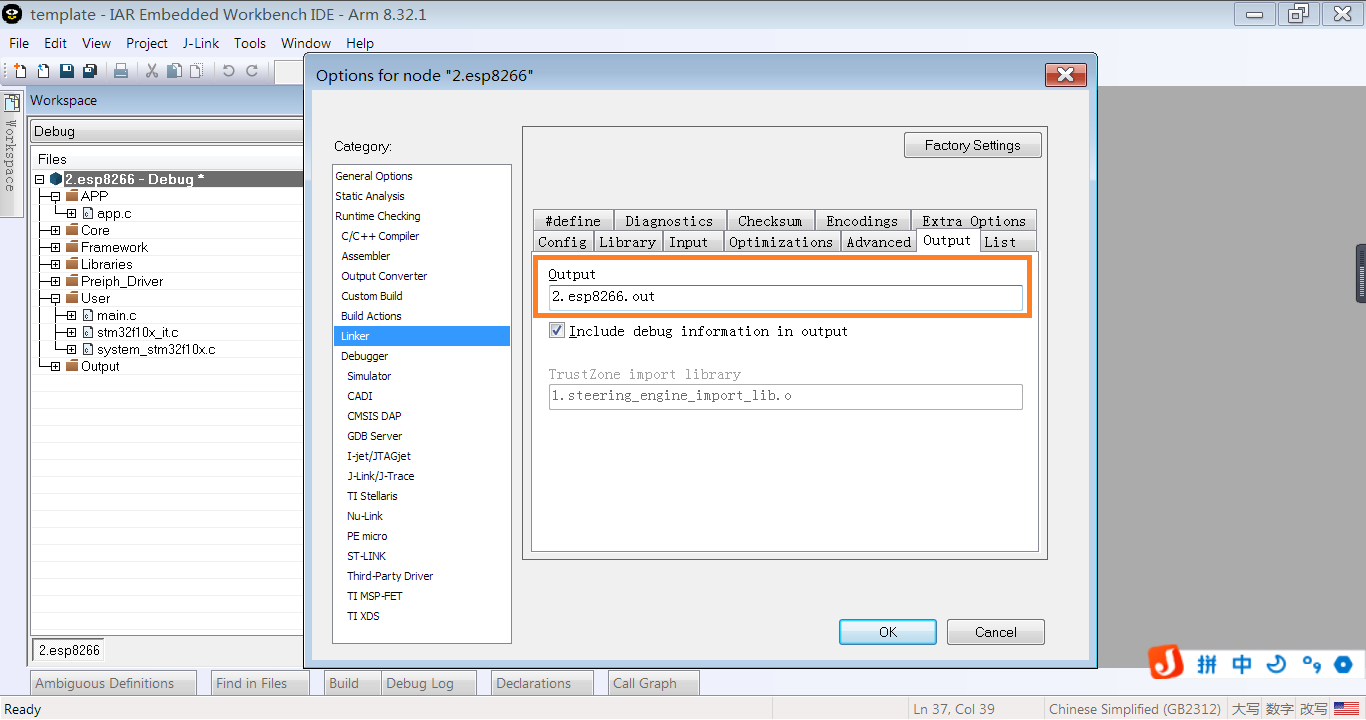Viewport: 1366px width, 720px height.
Task: Save the file with the floppy icon
Action: click(66, 71)
